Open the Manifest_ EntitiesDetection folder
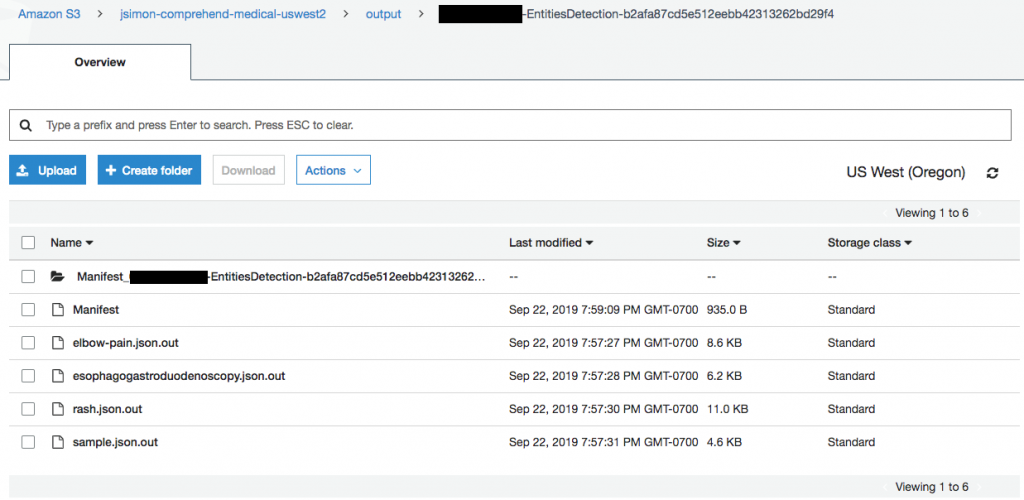Image resolution: width=1024 pixels, height=500 pixels. [281, 277]
